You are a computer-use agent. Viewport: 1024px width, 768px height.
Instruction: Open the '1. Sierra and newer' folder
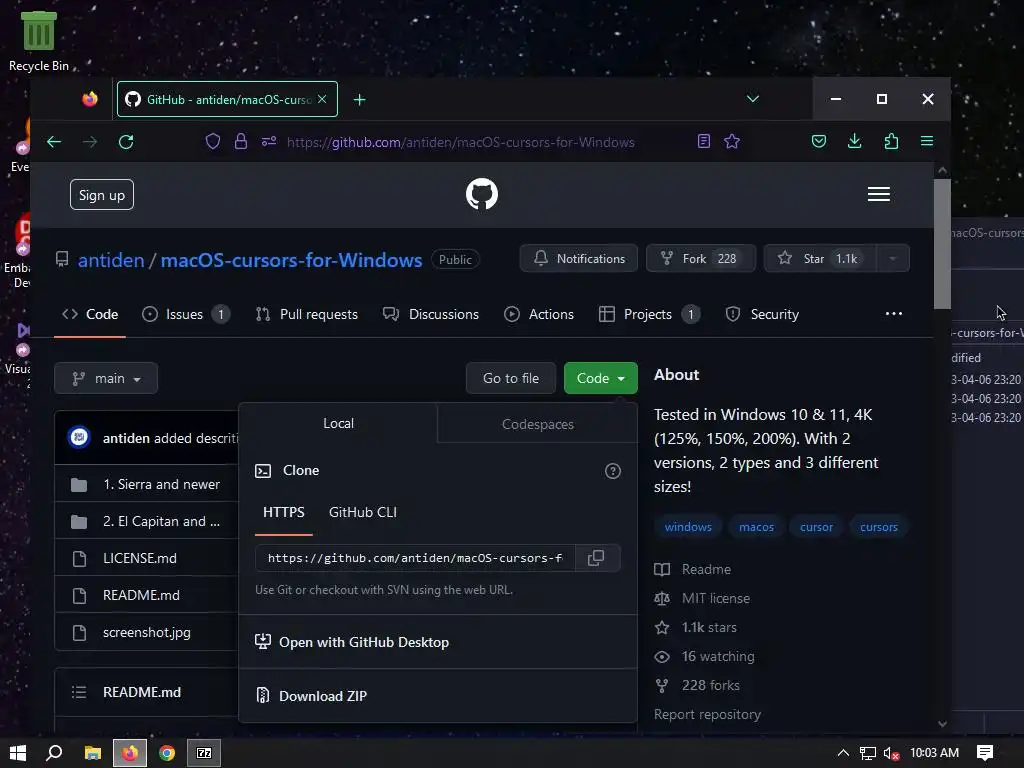[x=161, y=485]
